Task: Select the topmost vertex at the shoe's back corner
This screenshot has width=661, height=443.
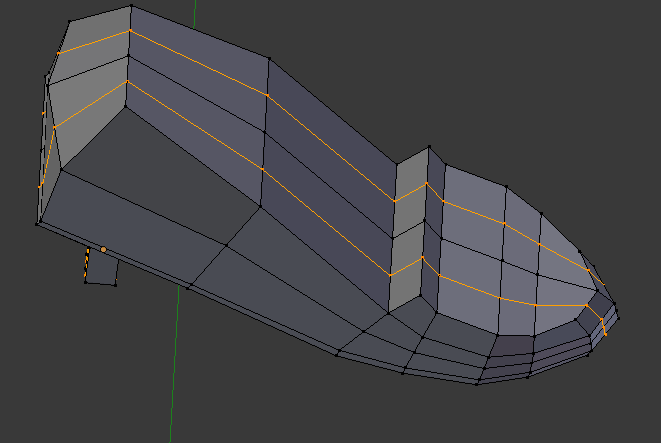Action: click(132, 6)
